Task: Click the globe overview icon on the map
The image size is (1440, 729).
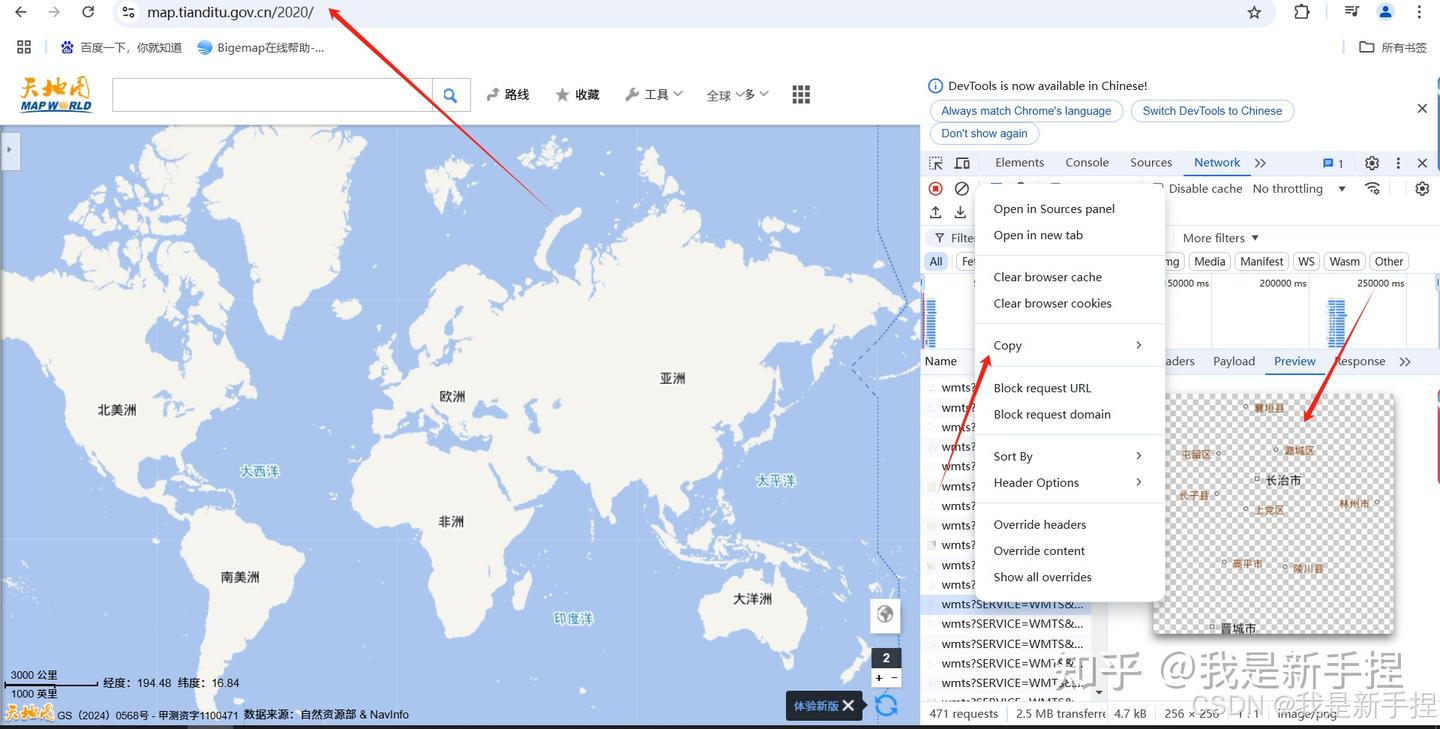Action: 885,614
